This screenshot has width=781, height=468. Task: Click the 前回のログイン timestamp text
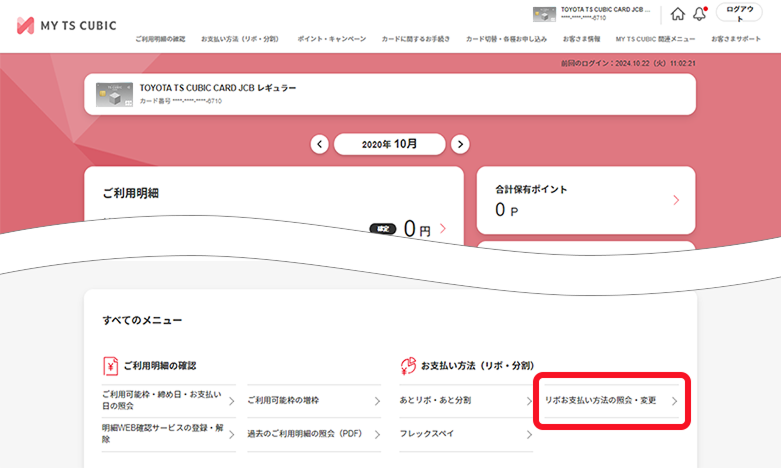pos(628,63)
